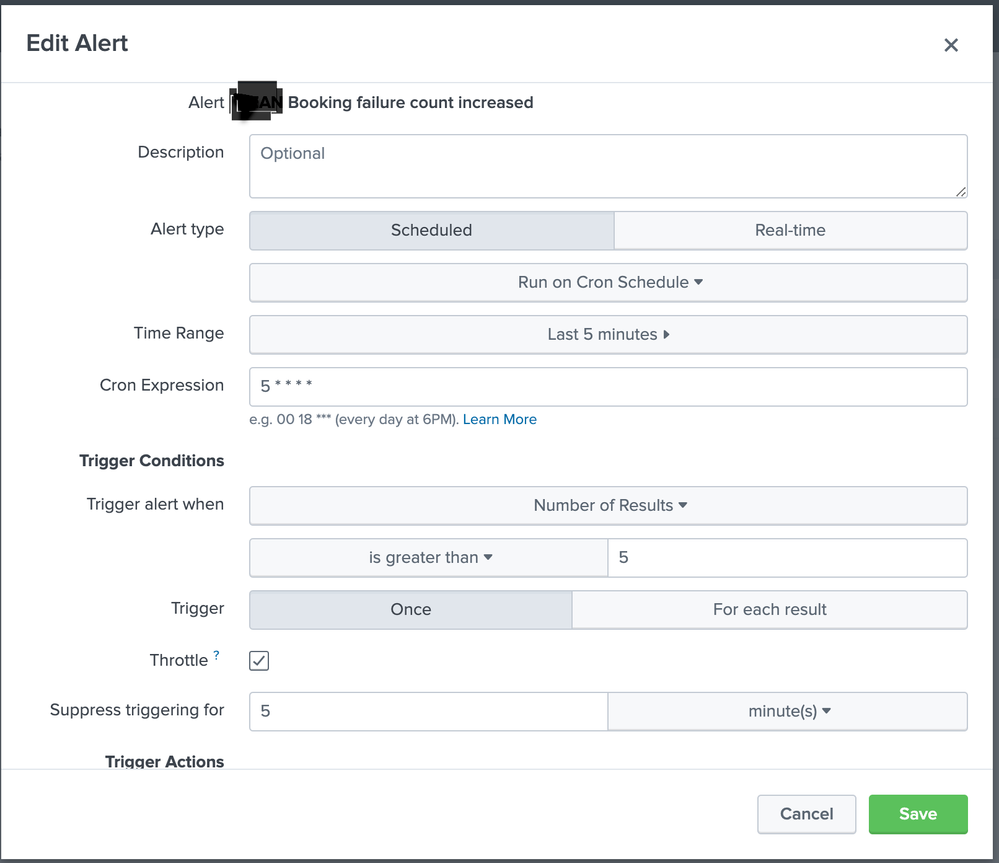The width and height of the screenshot is (999, 863).
Task: Open the Number of Results dropdown
Action: (x=608, y=506)
